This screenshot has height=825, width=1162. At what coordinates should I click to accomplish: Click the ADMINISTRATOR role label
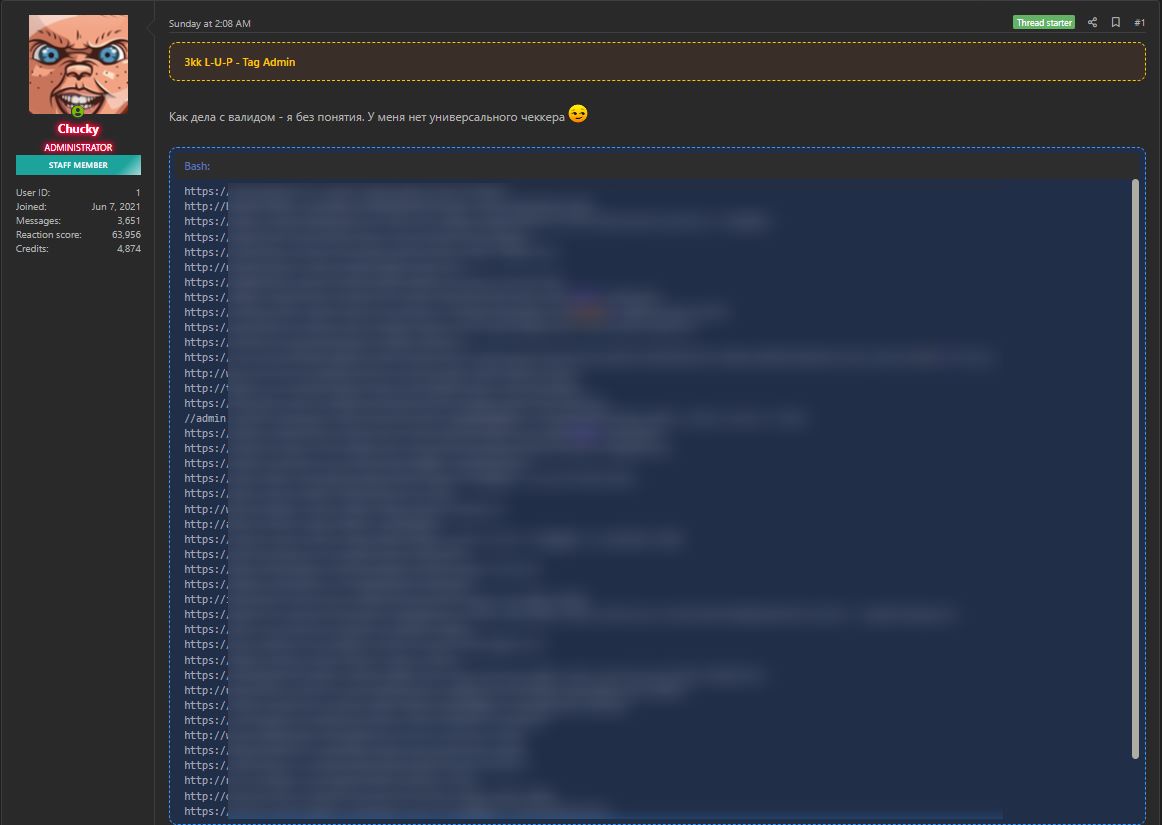coord(77,147)
